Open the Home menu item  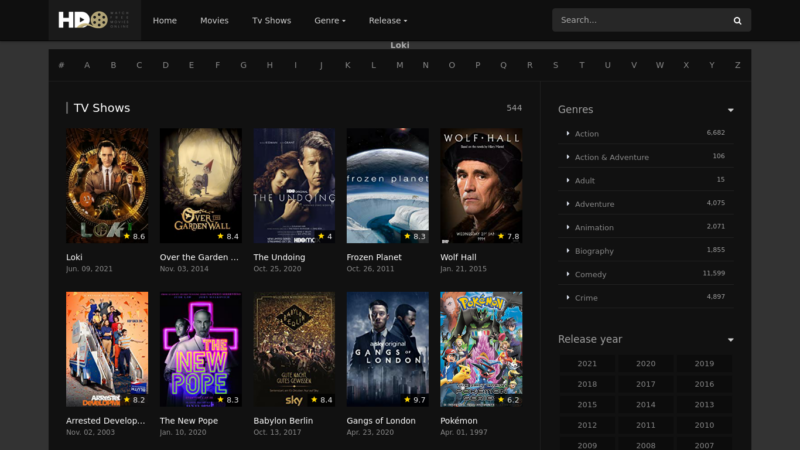click(165, 20)
